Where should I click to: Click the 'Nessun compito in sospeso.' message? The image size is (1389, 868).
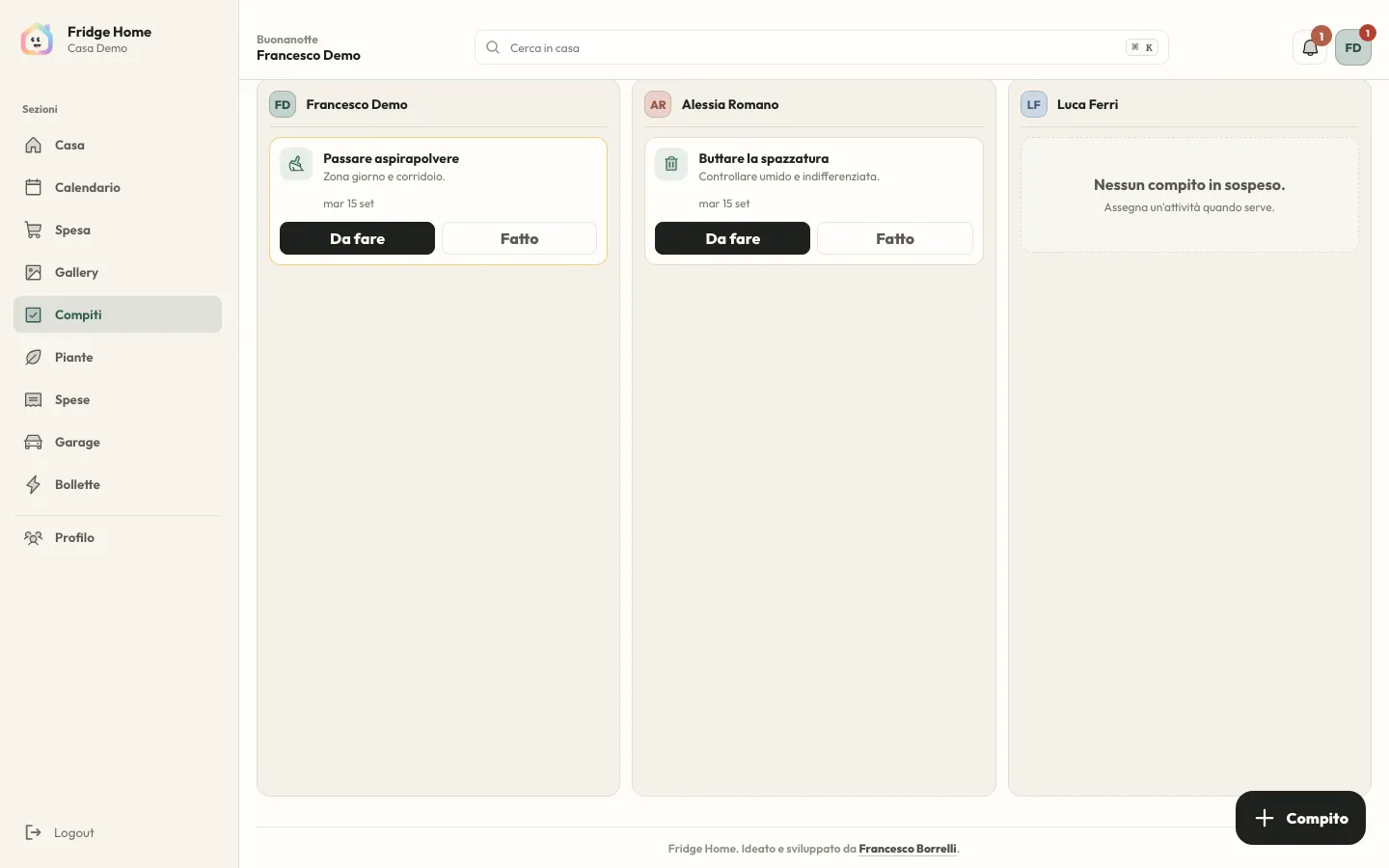pos(1189,184)
